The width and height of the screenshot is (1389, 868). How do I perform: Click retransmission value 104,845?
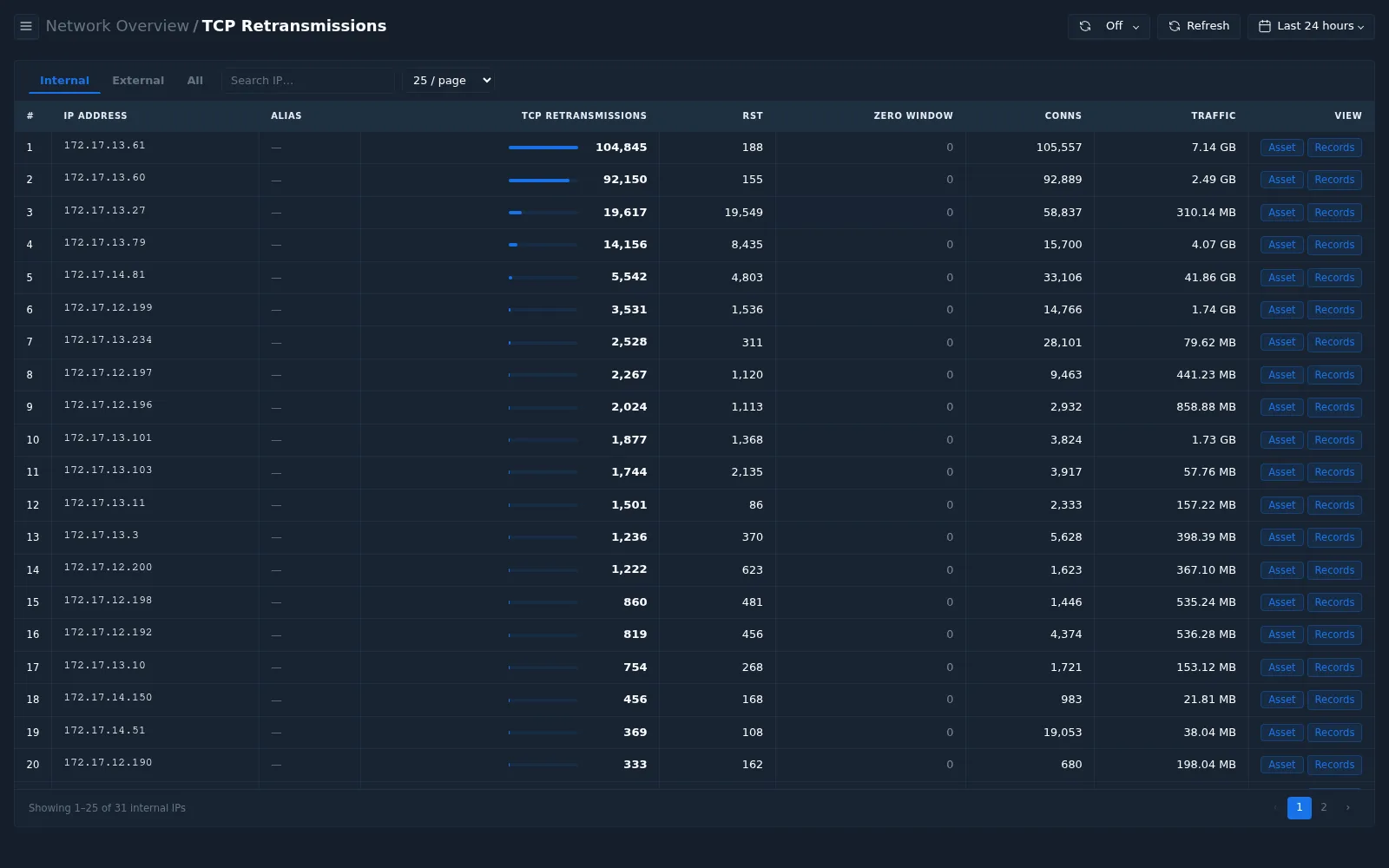click(x=621, y=148)
